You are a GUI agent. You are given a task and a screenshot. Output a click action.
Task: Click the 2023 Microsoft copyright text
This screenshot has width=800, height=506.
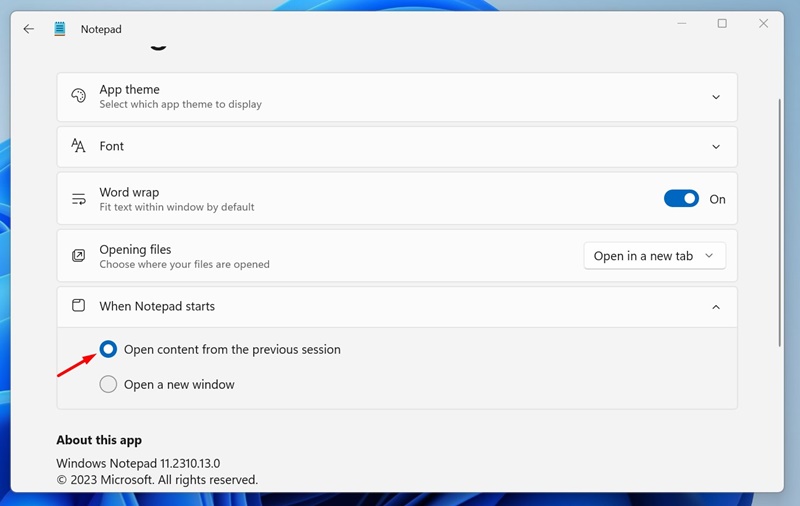157,479
